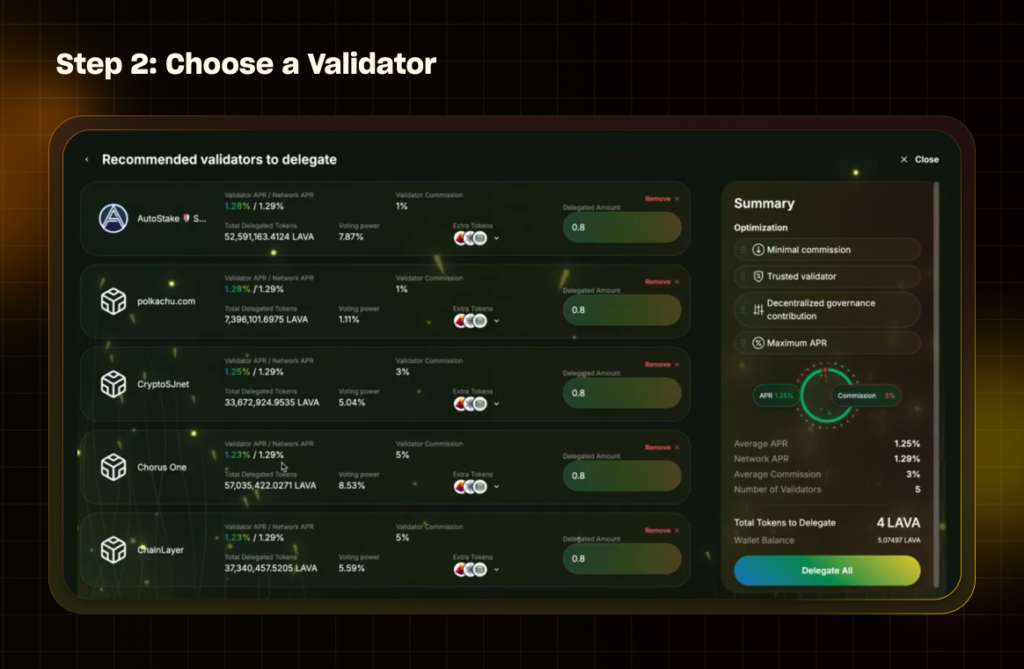This screenshot has width=1024, height=669.
Task: Click the Number of Validators row
Action: tap(827, 489)
